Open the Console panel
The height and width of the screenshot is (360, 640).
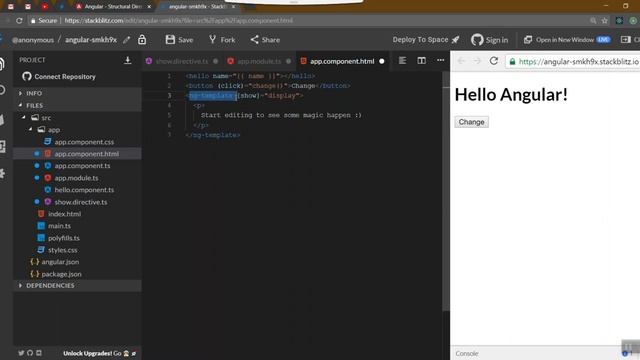point(467,353)
